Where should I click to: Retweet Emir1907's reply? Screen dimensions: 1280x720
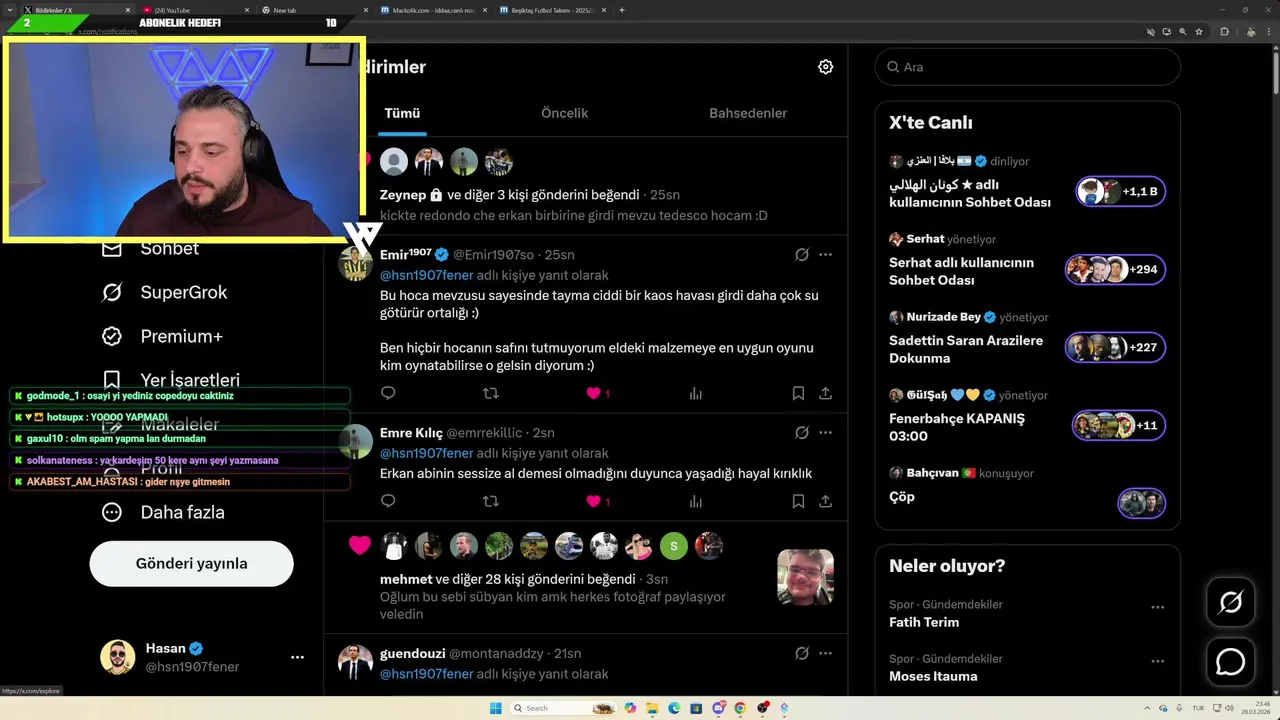click(x=490, y=393)
